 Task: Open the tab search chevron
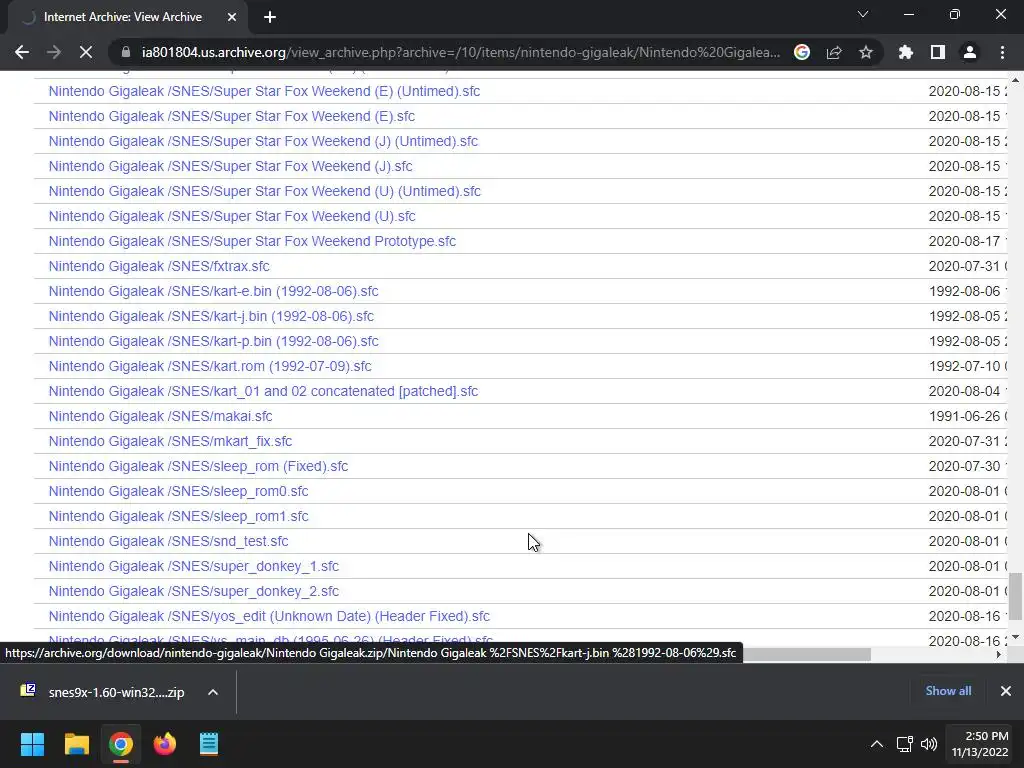863,14
